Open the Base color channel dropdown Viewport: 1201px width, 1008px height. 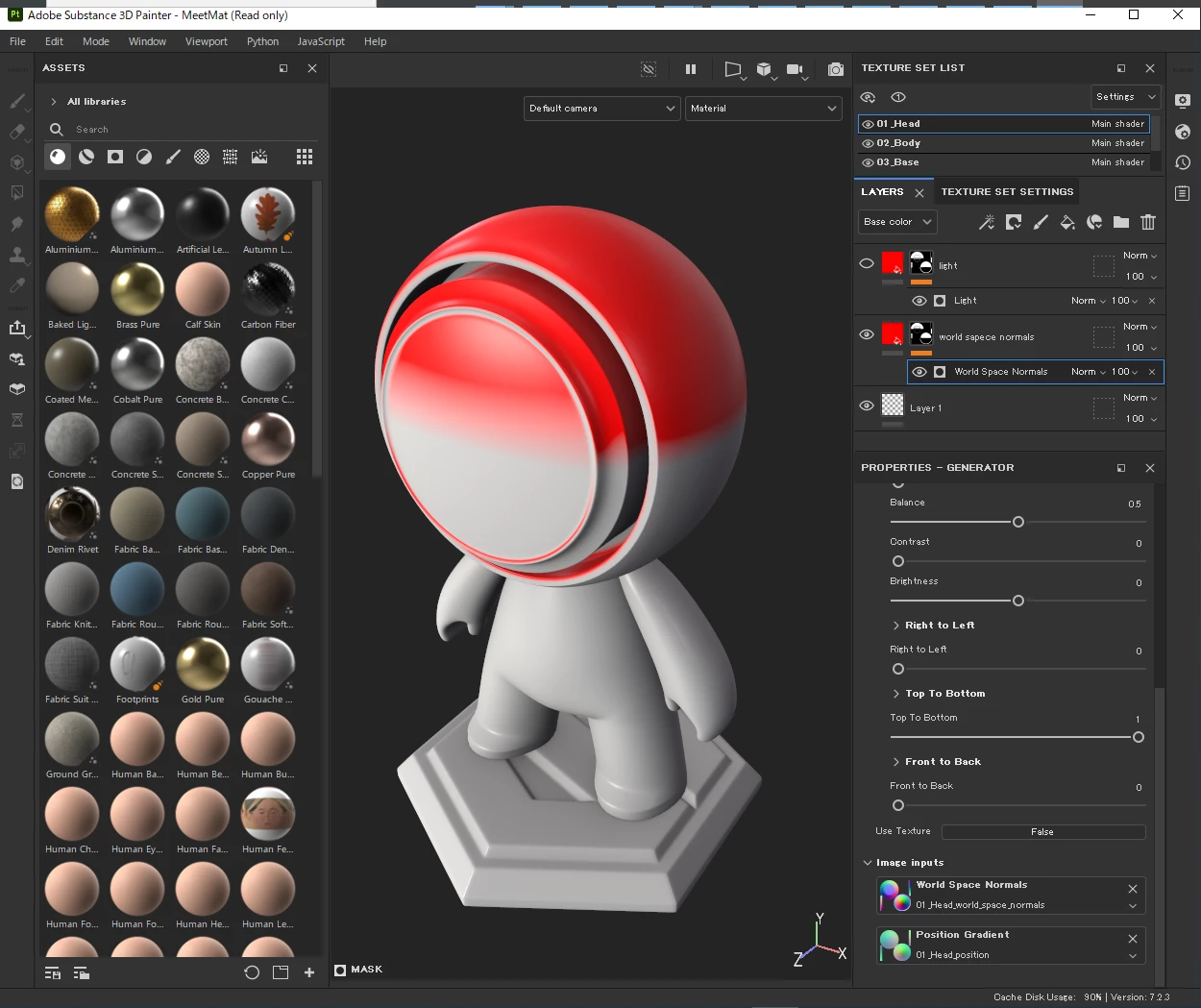[x=897, y=222]
